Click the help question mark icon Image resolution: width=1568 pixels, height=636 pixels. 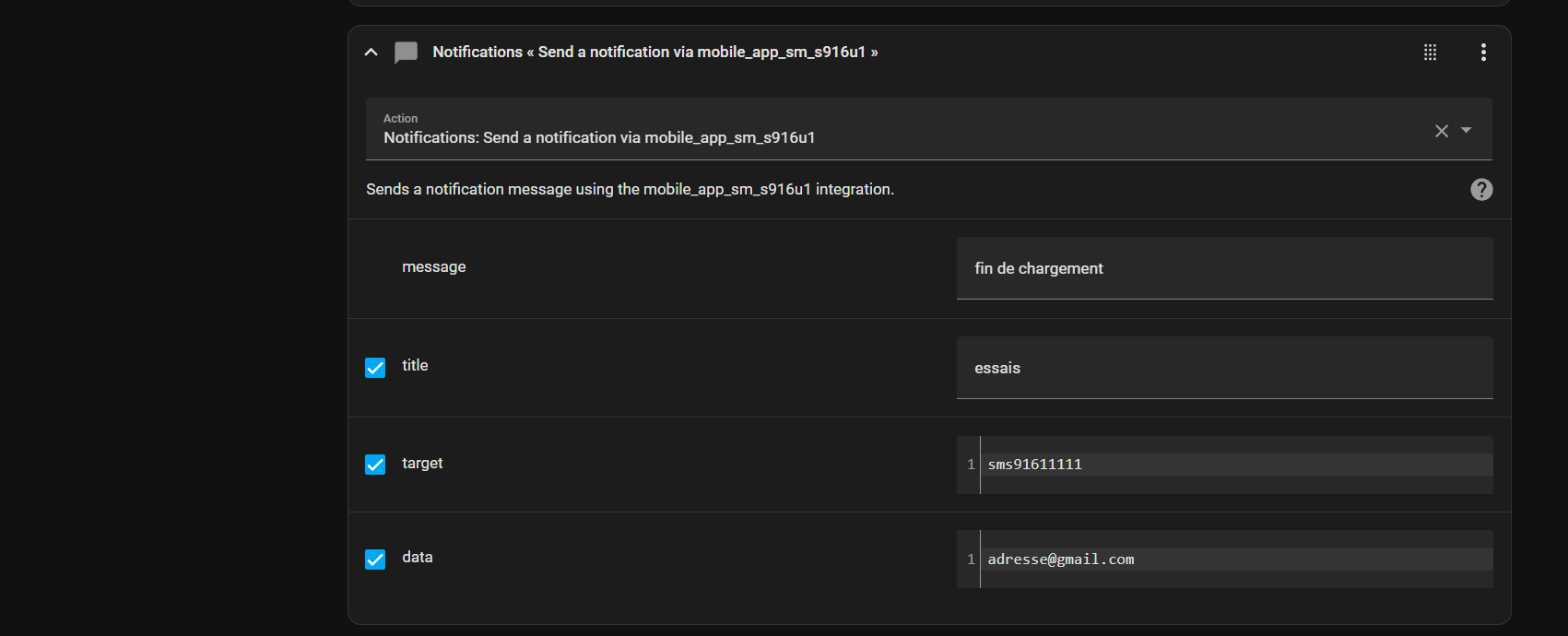coord(1481,189)
